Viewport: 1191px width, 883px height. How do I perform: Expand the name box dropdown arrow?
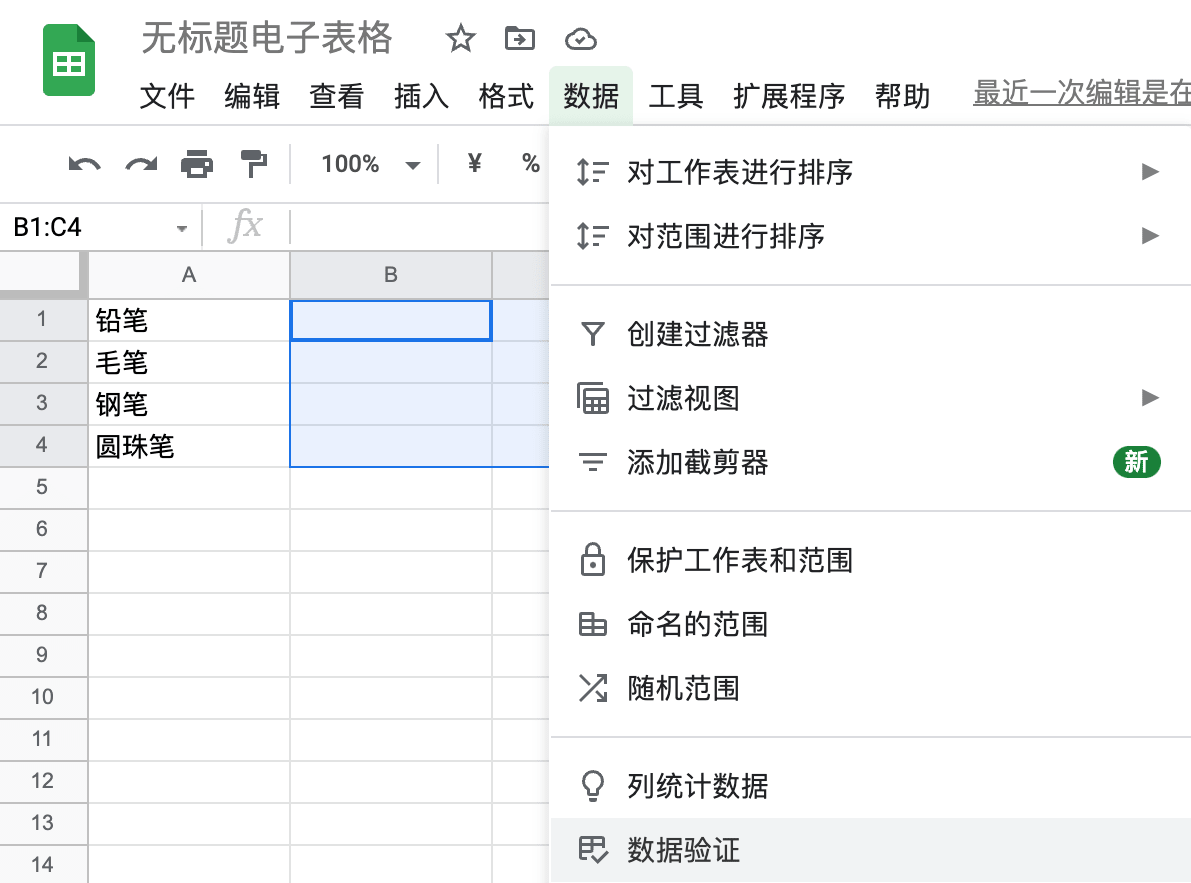coord(182,228)
